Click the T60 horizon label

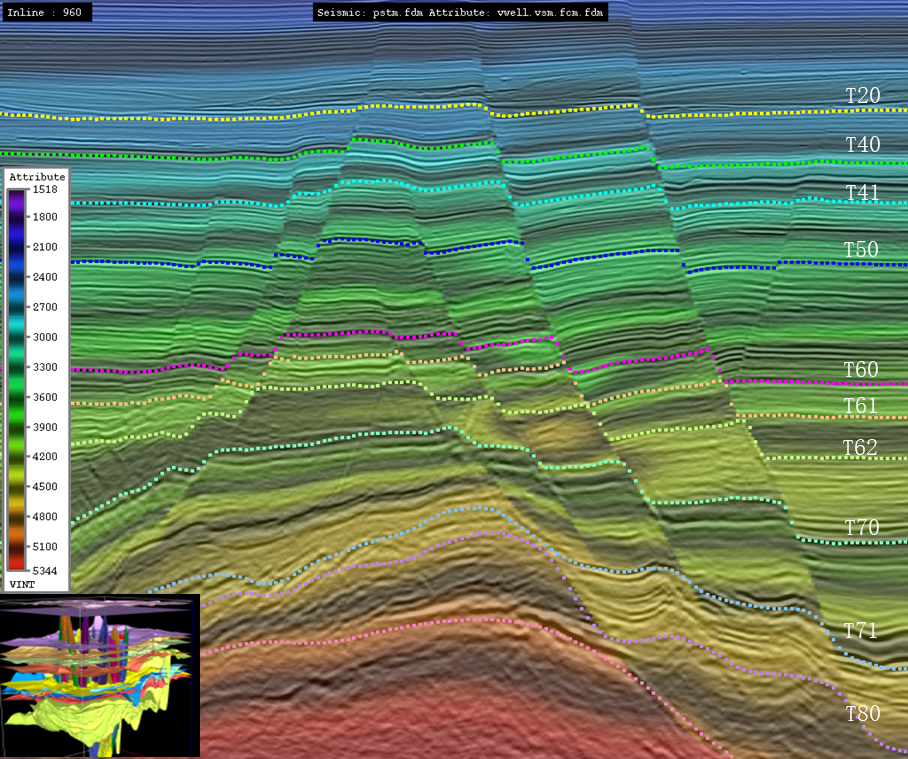coord(860,370)
